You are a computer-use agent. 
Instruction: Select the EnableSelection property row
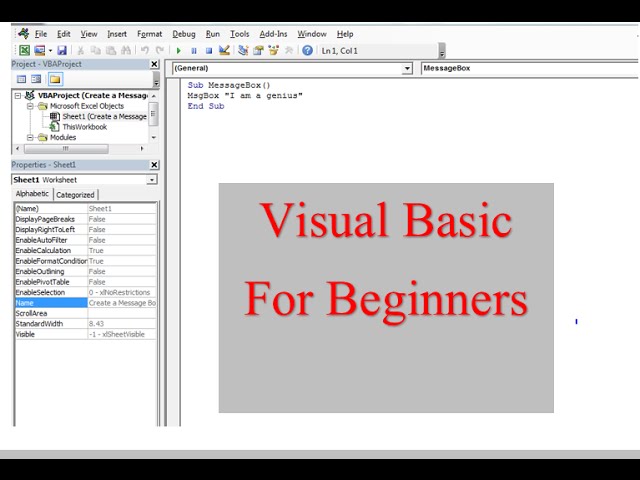pos(86,292)
